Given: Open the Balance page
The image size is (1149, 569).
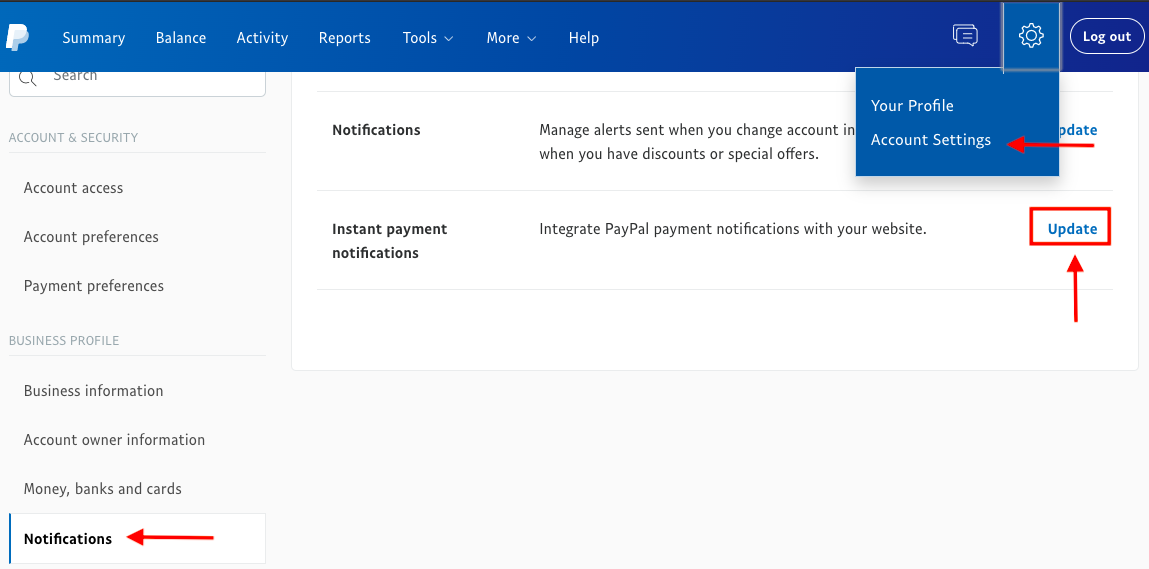Looking at the screenshot, I should point(181,37).
